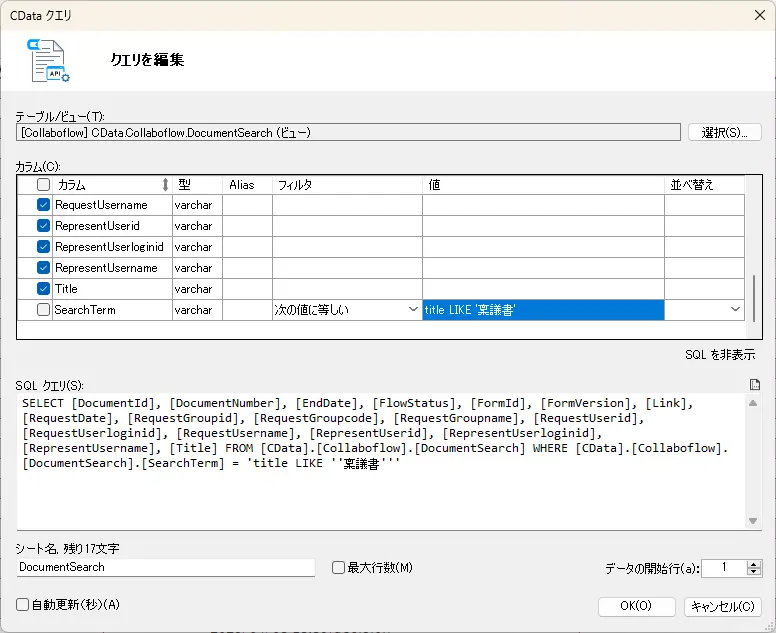Increase the data start row stepper
The width and height of the screenshot is (776, 633).
[x=754, y=564]
